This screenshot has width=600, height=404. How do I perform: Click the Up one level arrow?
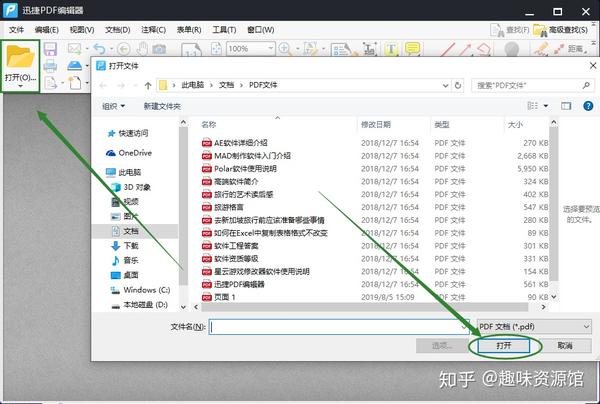coord(148,85)
